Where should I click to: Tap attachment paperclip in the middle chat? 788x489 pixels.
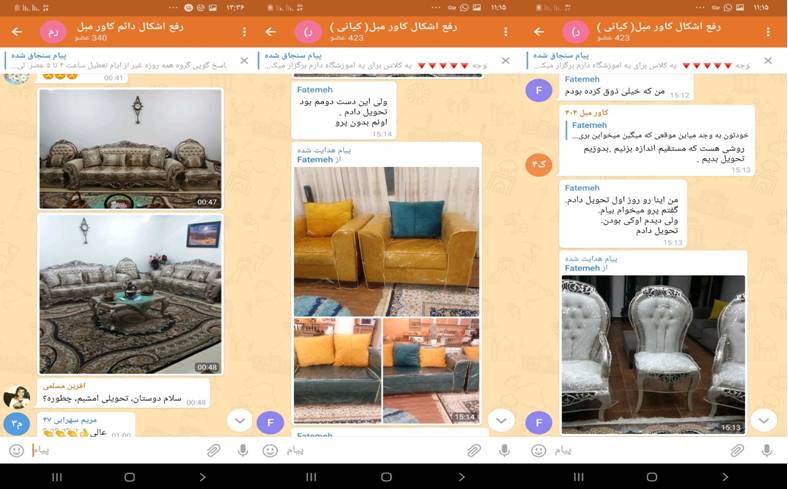pyautogui.click(x=475, y=451)
